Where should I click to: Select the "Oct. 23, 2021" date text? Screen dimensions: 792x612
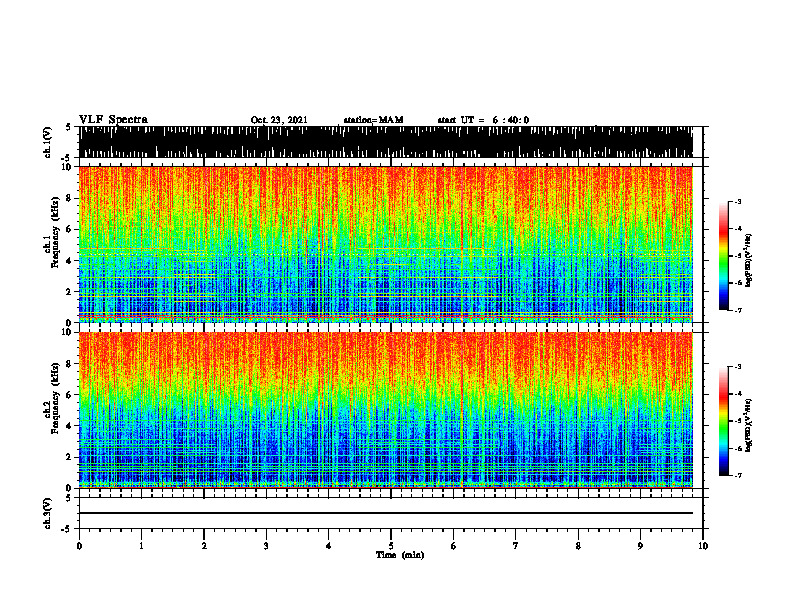[x=279, y=120]
